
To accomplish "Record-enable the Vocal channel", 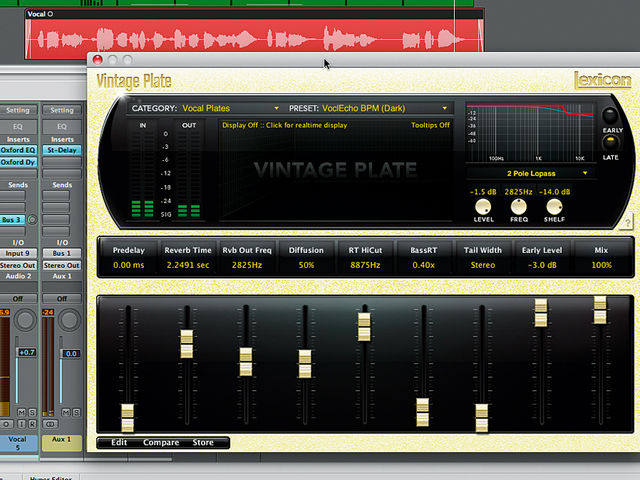I will coord(32,424).
